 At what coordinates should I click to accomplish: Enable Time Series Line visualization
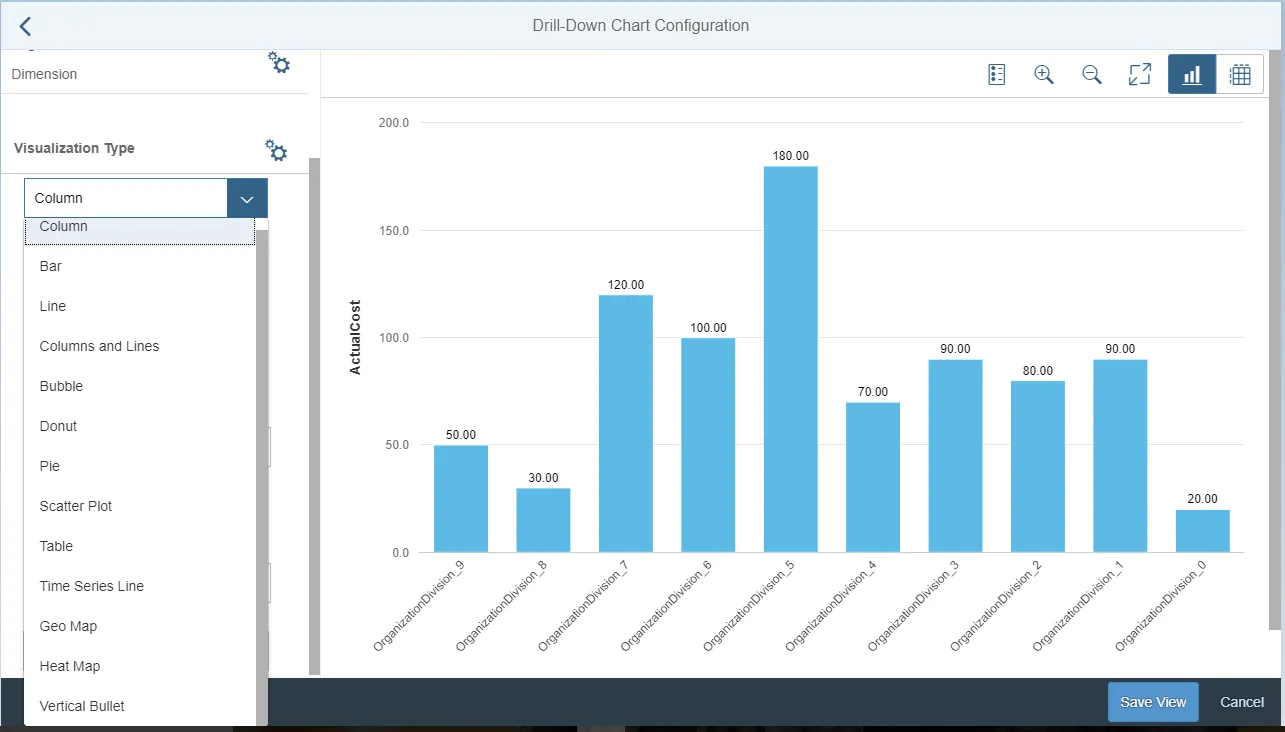point(91,585)
